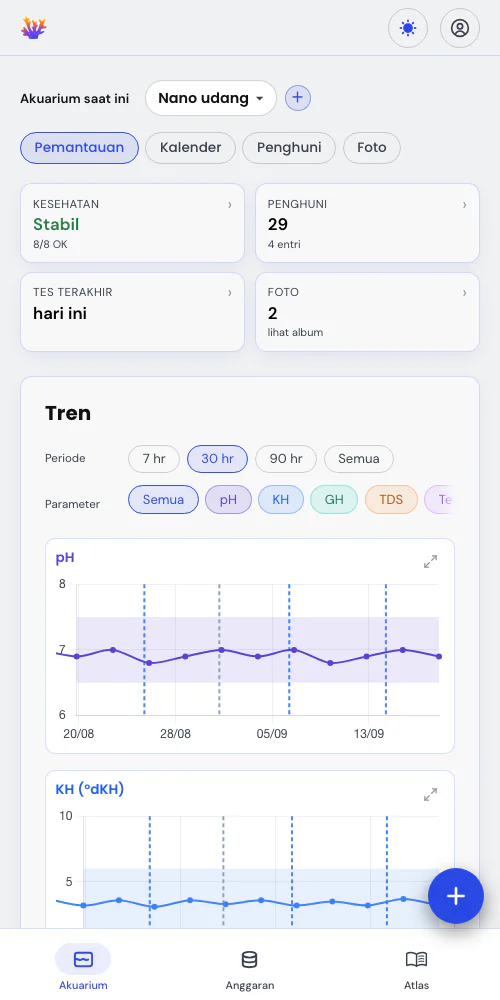Switch to the Penghuni tab
This screenshot has width=500, height=1000.
[x=289, y=148]
